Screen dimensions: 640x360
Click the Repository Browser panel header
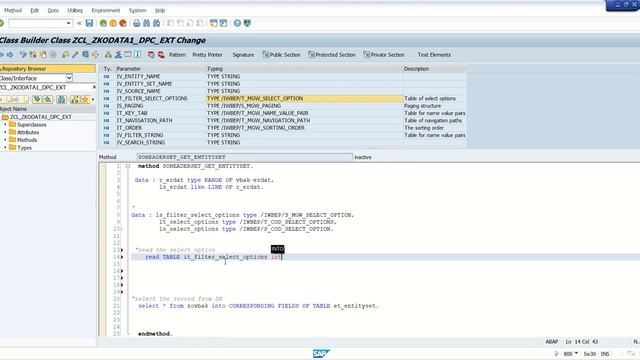(x=47, y=69)
